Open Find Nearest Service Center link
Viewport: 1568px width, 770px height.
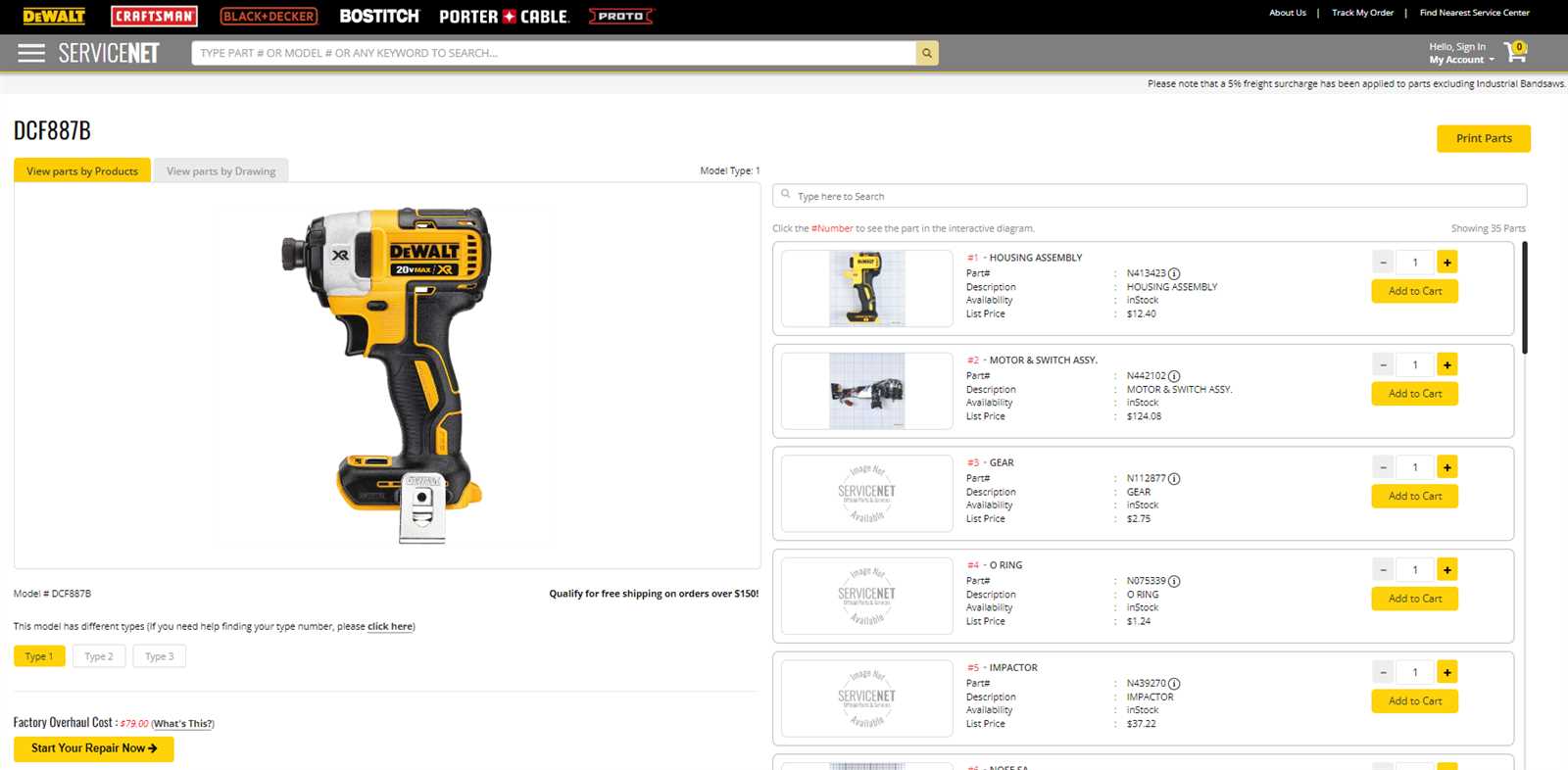click(1475, 13)
